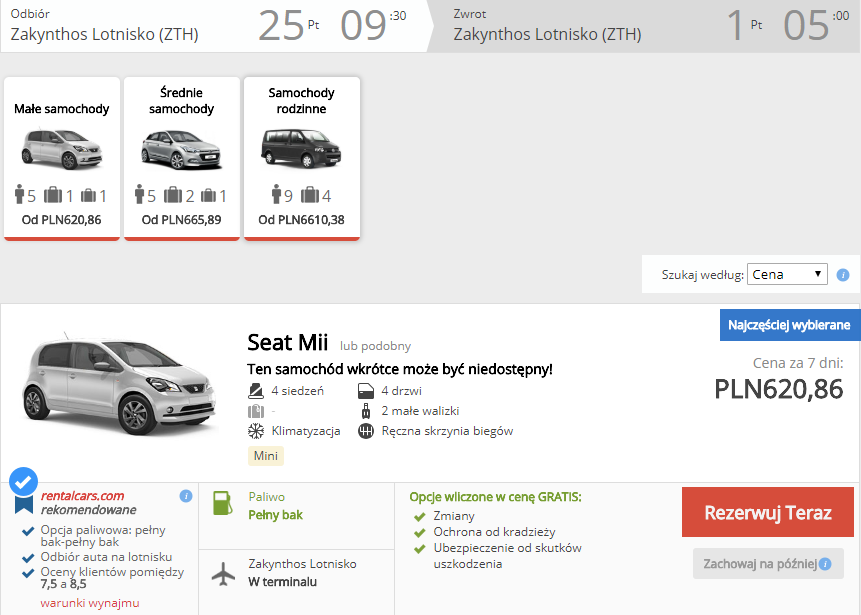861x615 pixels.
Task: Click the info icon next to sort dropdown
Action: click(x=842, y=275)
